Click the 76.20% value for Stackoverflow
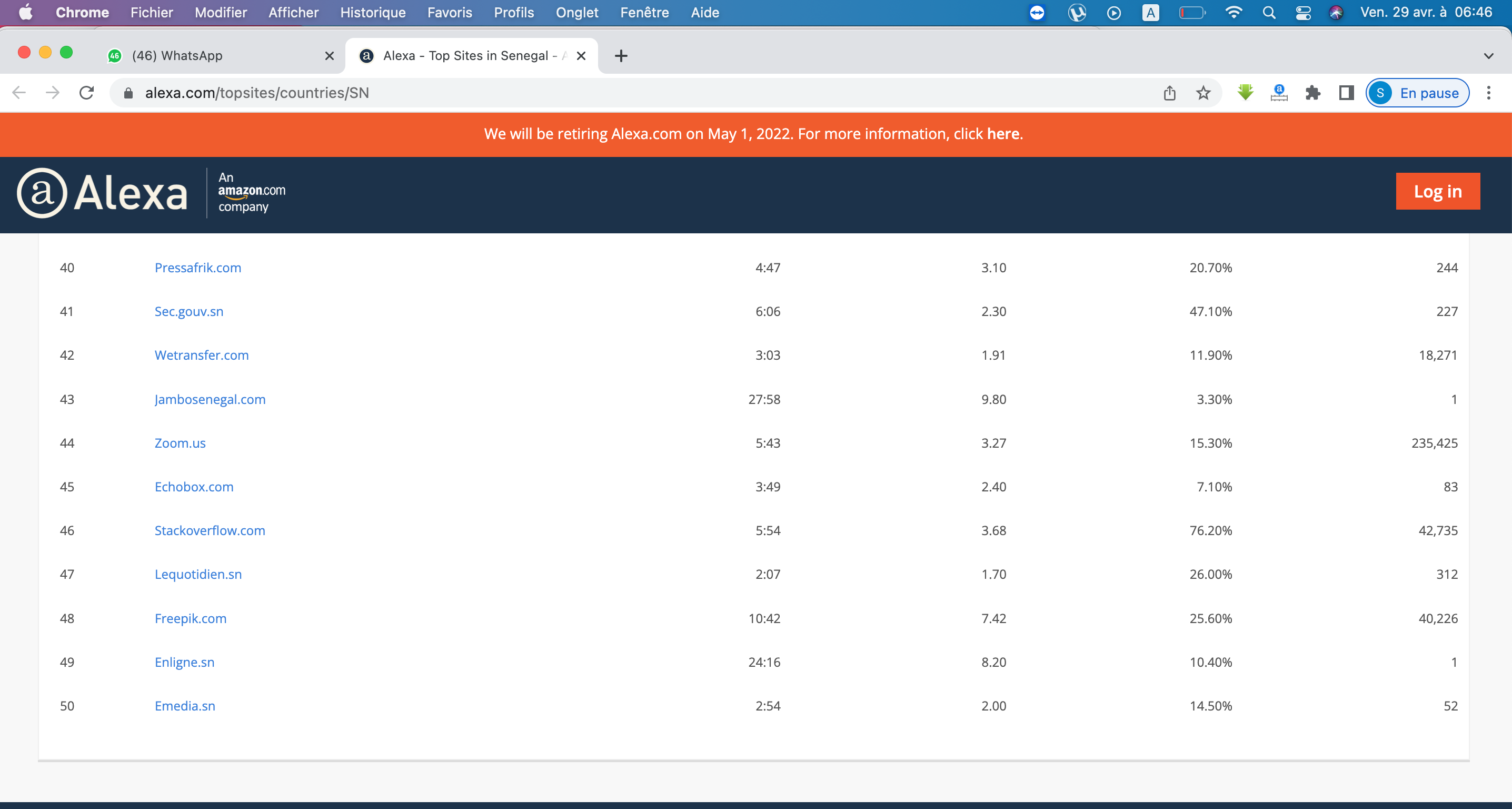This screenshot has height=809, width=1512. pyautogui.click(x=1211, y=530)
